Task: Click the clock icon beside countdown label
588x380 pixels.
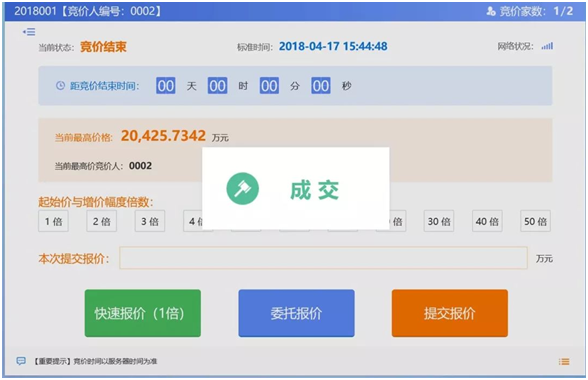Action: coord(60,86)
